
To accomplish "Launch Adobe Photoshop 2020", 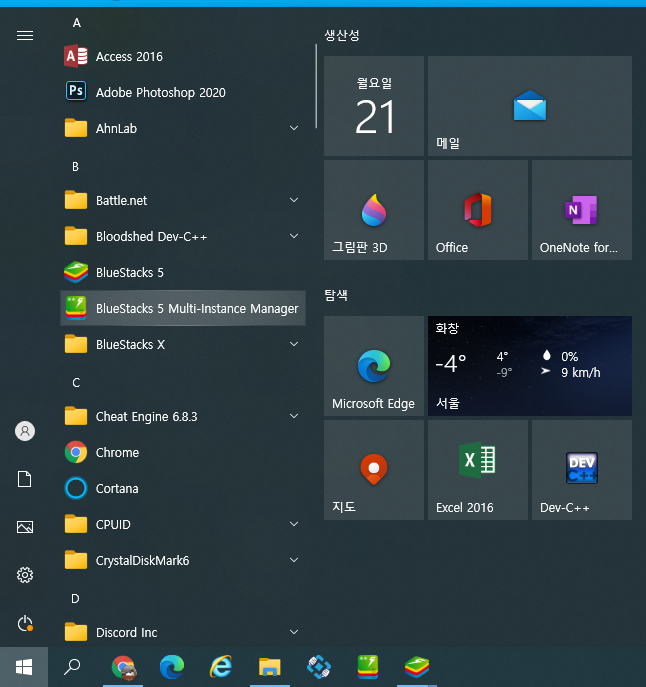I will [x=183, y=92].
